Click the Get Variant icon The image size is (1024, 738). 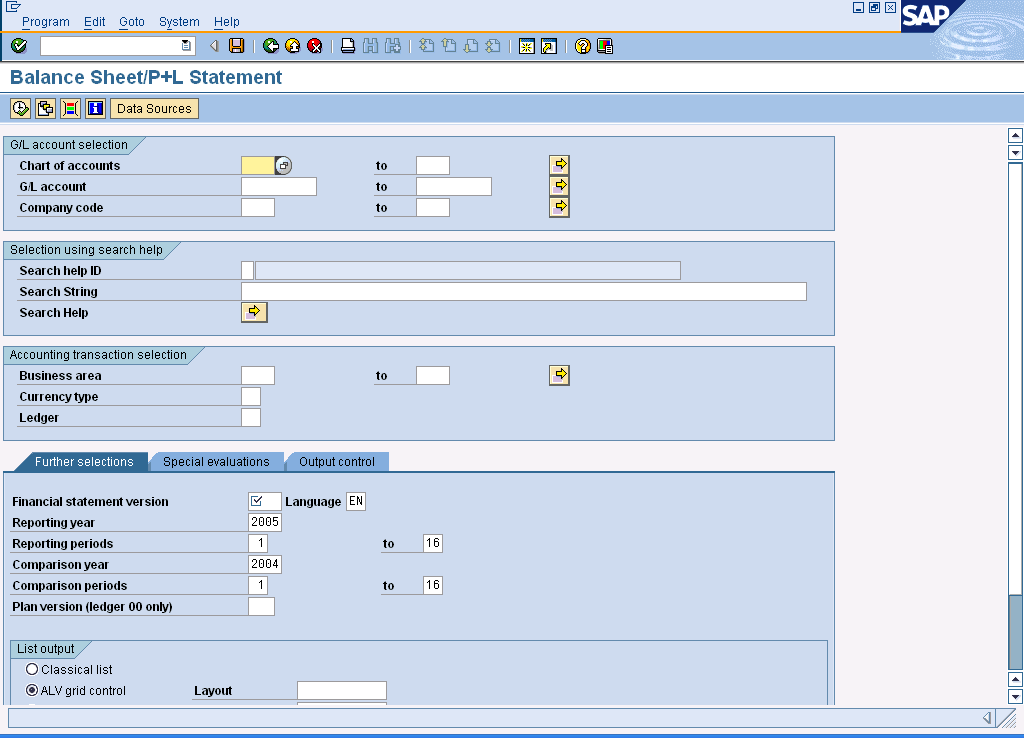point(45,108)
